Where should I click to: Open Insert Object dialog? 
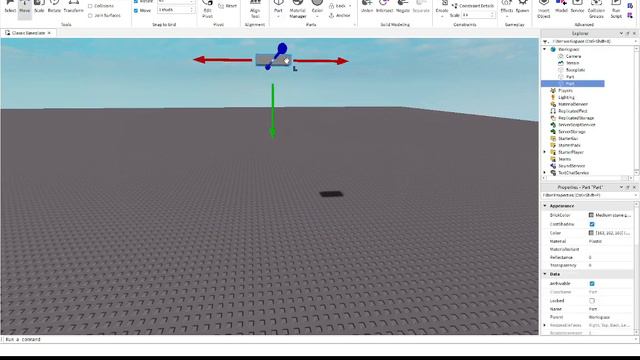(544, 9)
